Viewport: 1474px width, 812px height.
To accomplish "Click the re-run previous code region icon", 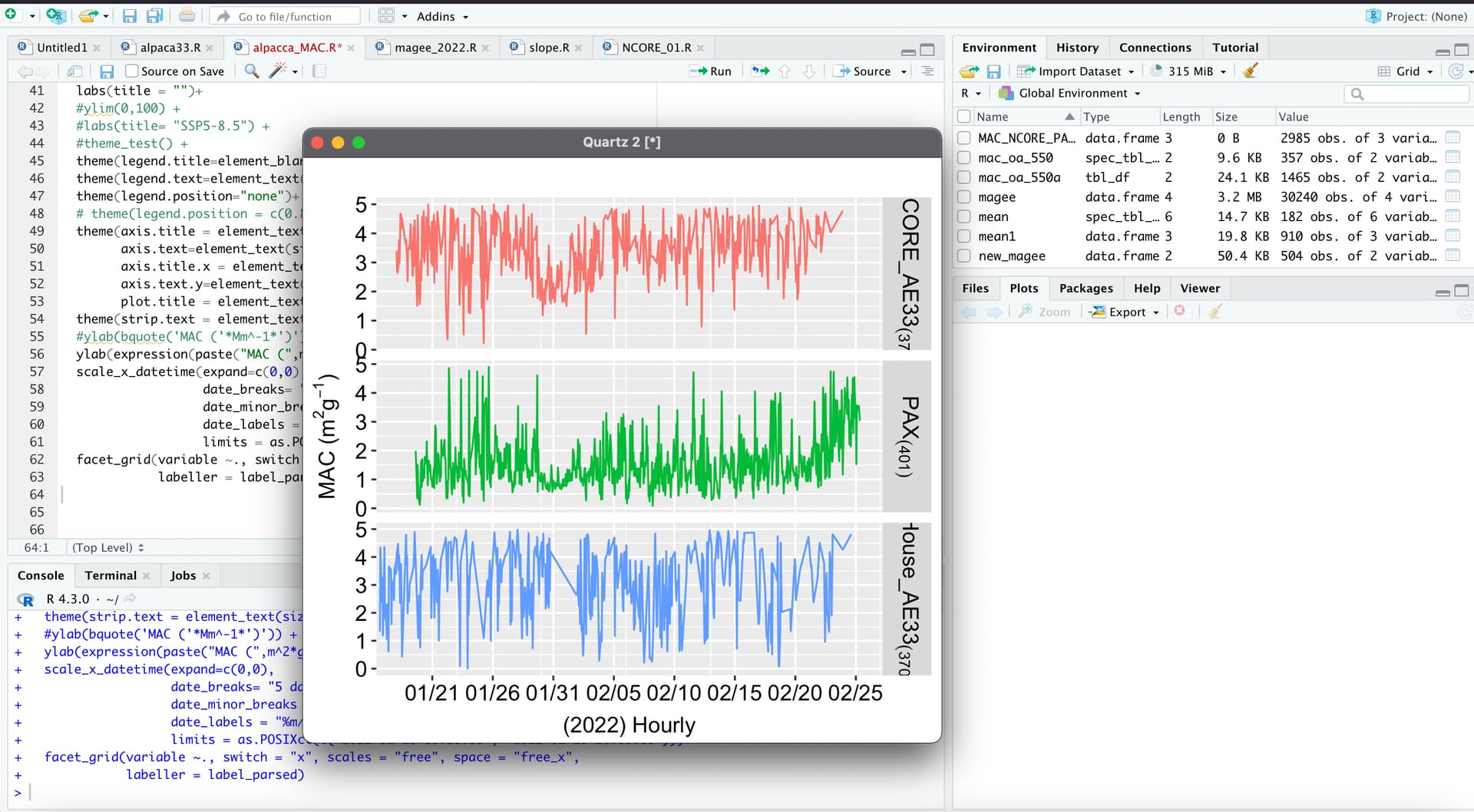I will pos(760,71).
